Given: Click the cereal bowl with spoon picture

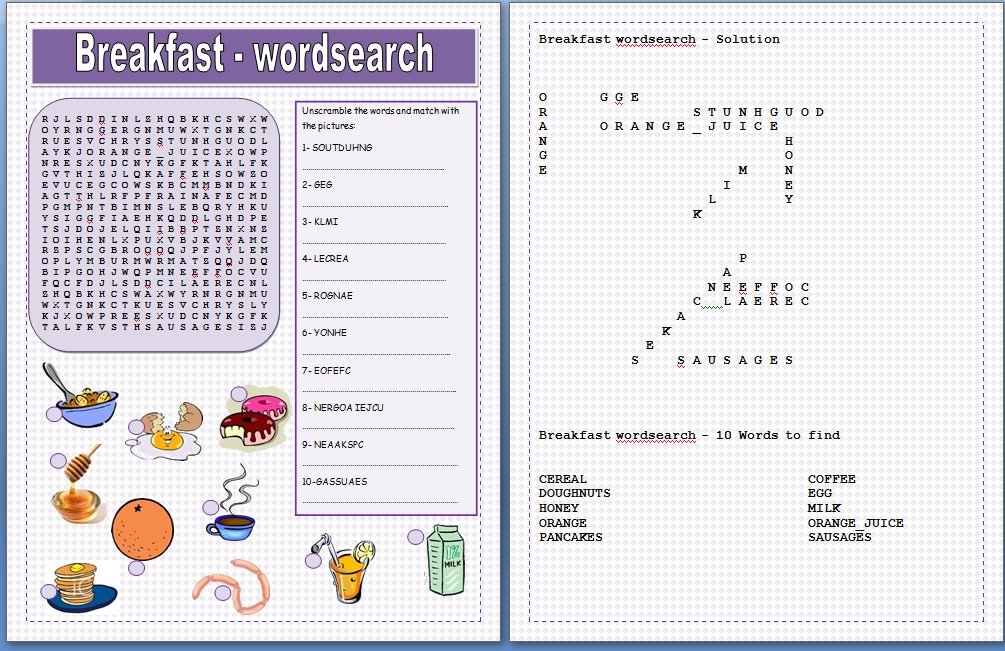Looking at the screenshot, I should point(80,395).
